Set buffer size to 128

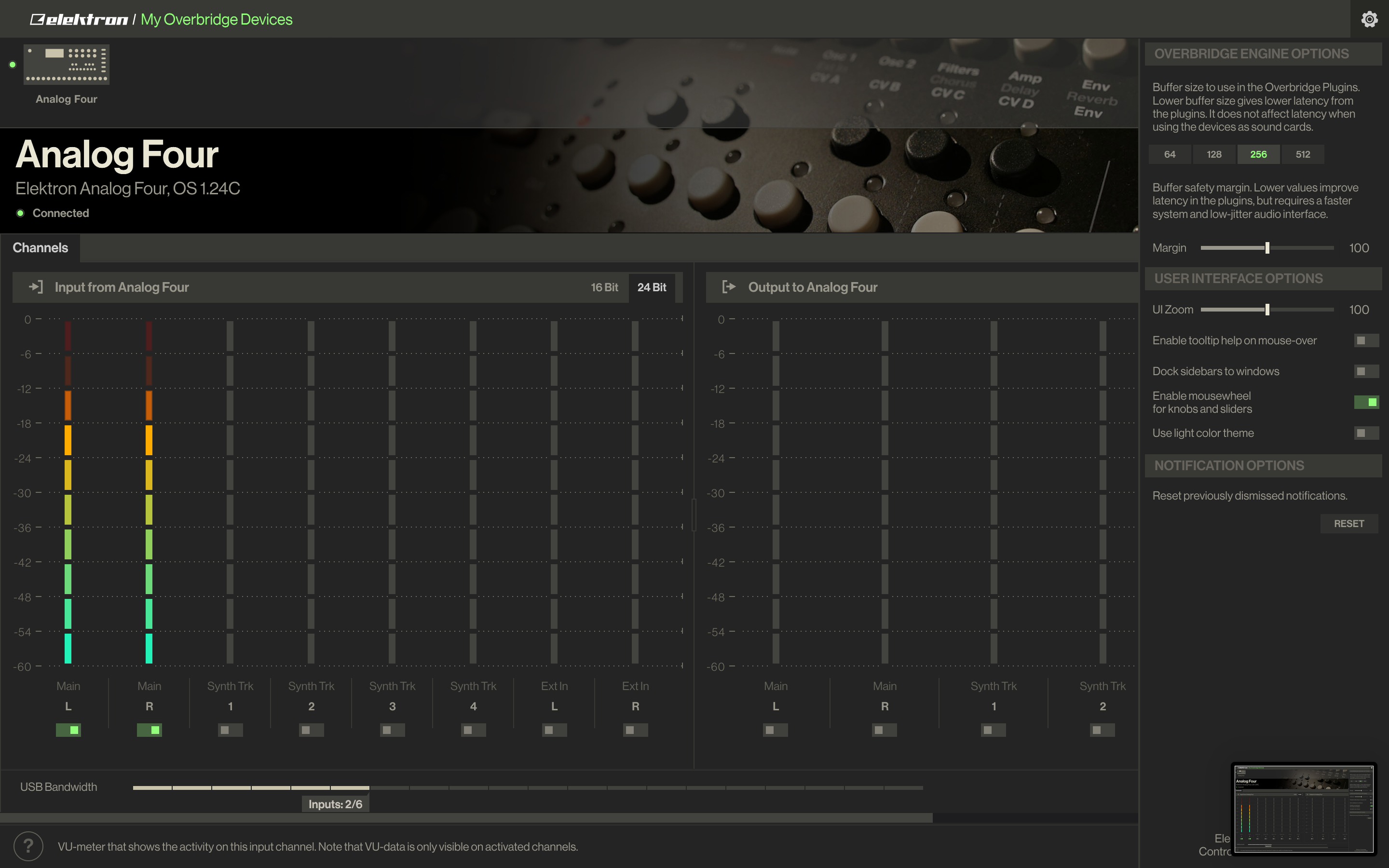pos(1214,154)
